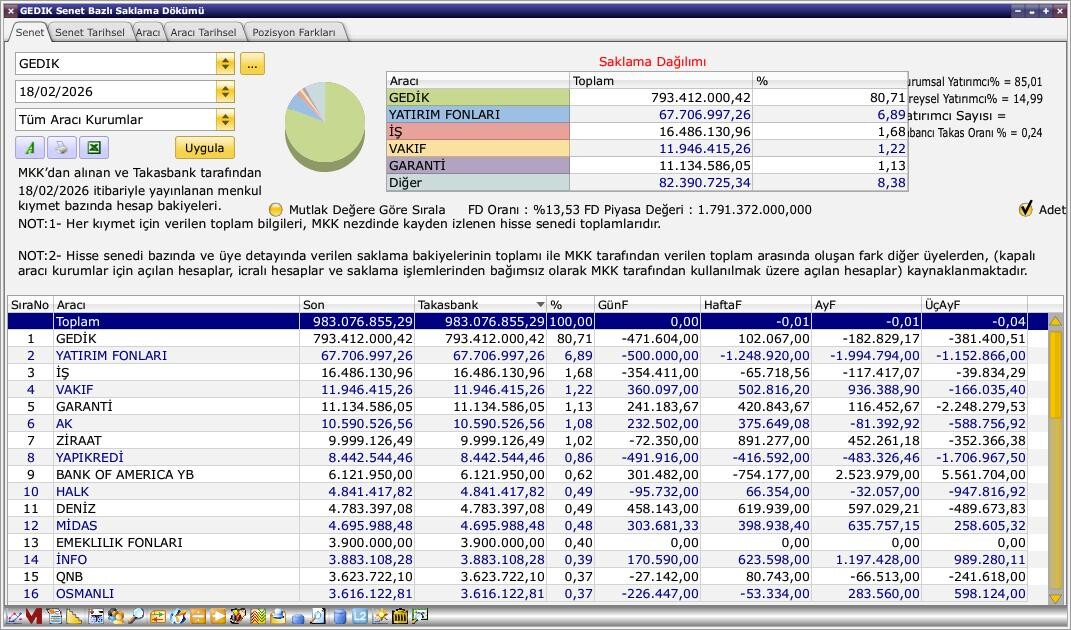1071x630 pixels.
Task: Click the printer icon to print
Action: point(61,148)
